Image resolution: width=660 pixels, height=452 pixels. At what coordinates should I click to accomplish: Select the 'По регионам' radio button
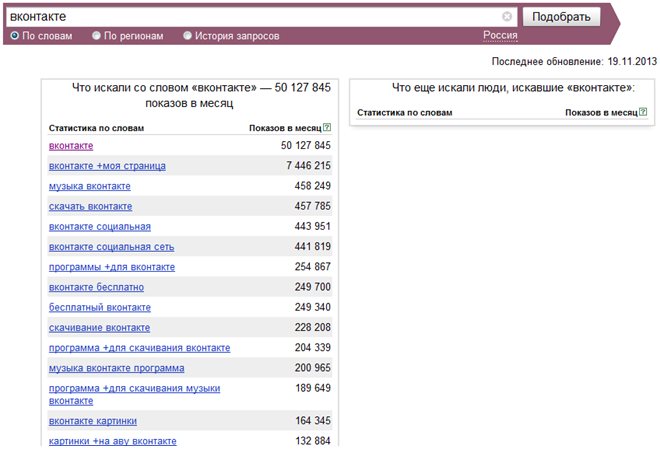(96, 36)
